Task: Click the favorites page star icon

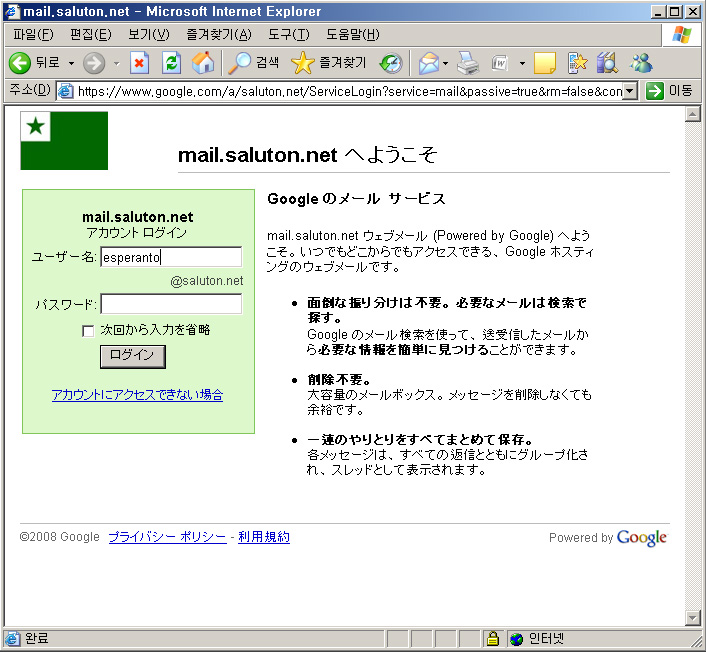Action: (x=577, y=63)
